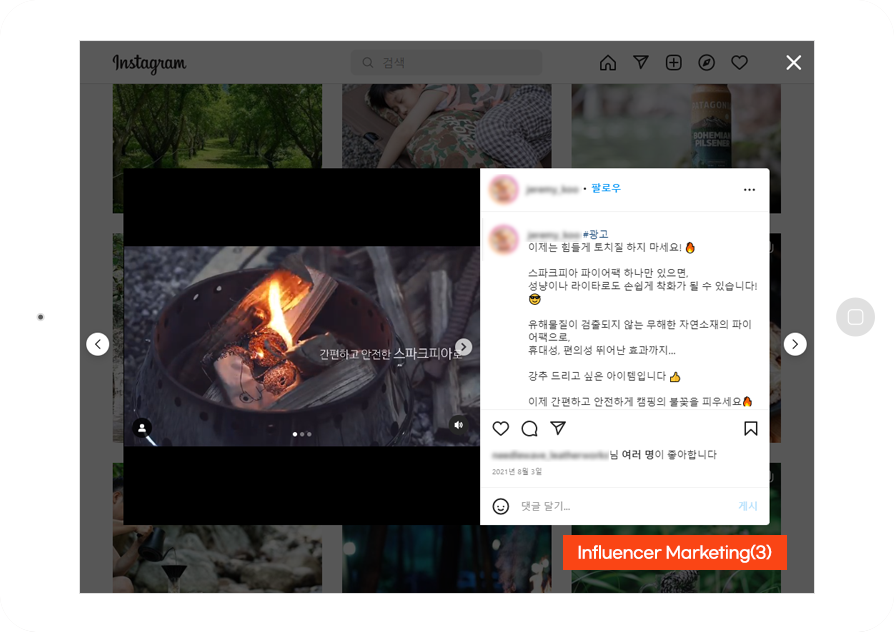Click the campfire video media

[x=302, y=346]
